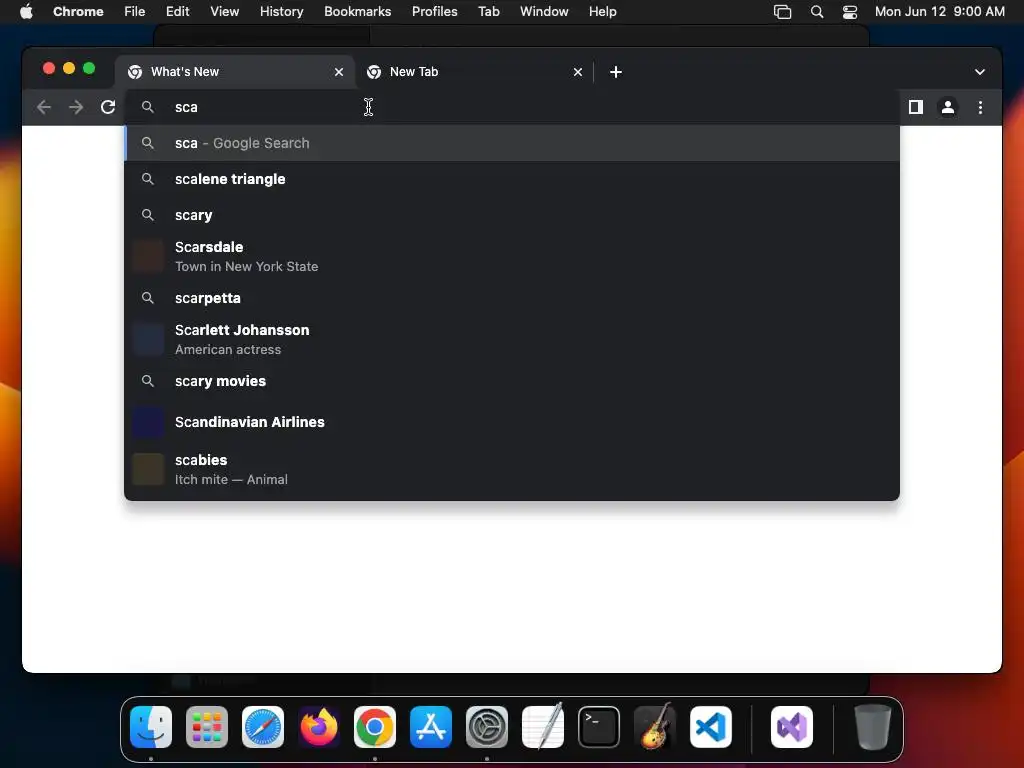Click the Scandinavian Airlines thumbnail

tap(148, 422)
